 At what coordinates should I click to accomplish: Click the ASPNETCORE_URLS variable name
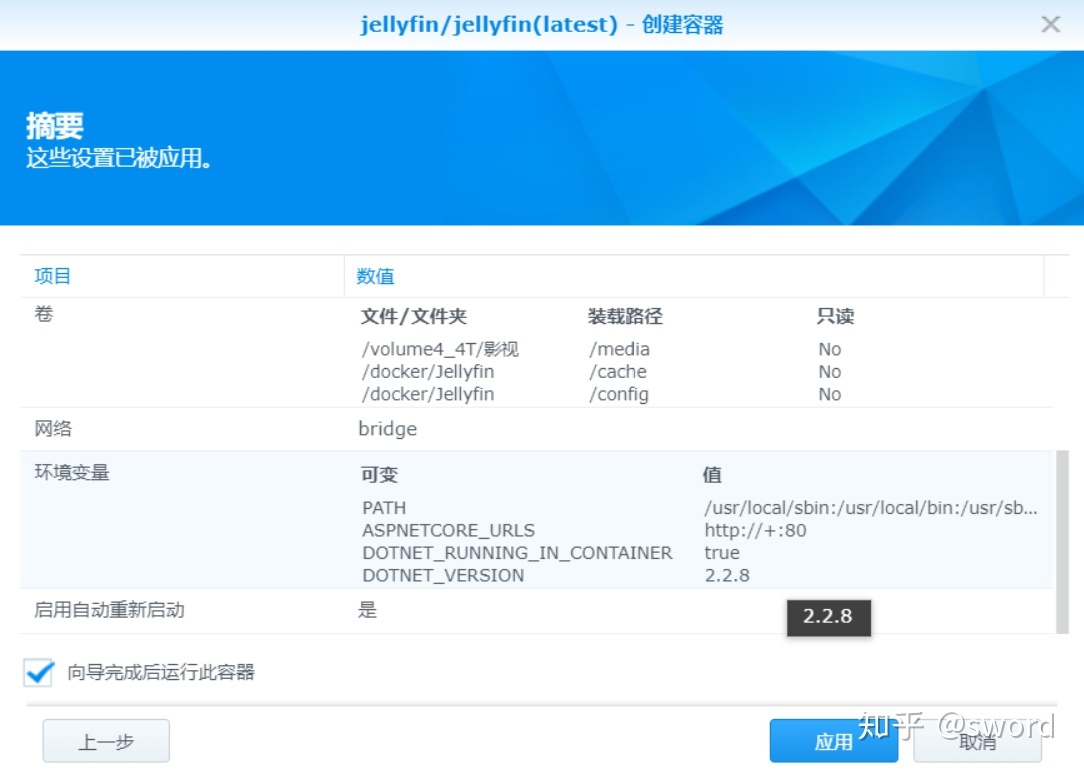point(449,530)
